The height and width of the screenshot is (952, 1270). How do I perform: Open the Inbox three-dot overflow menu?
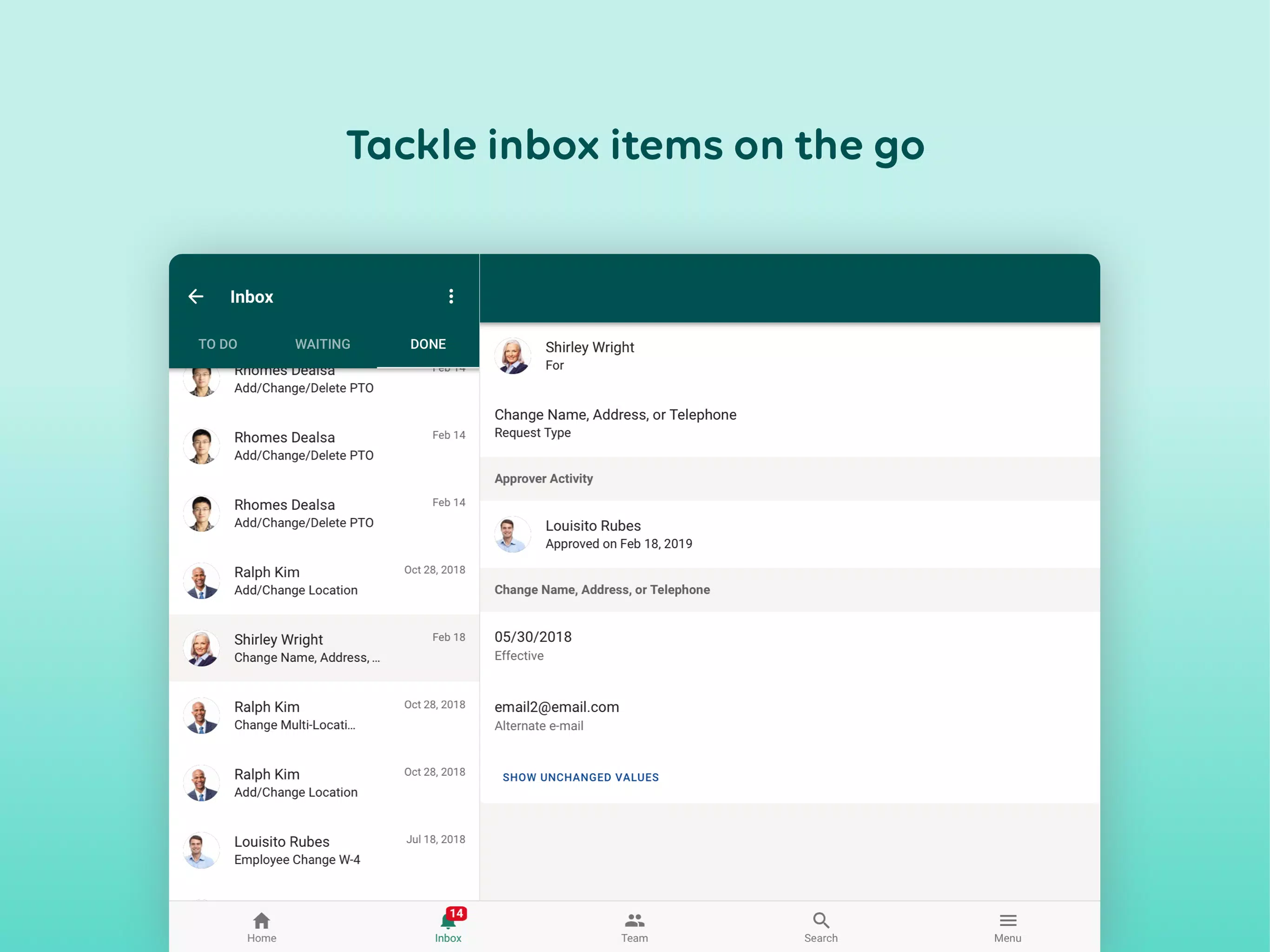451,296
